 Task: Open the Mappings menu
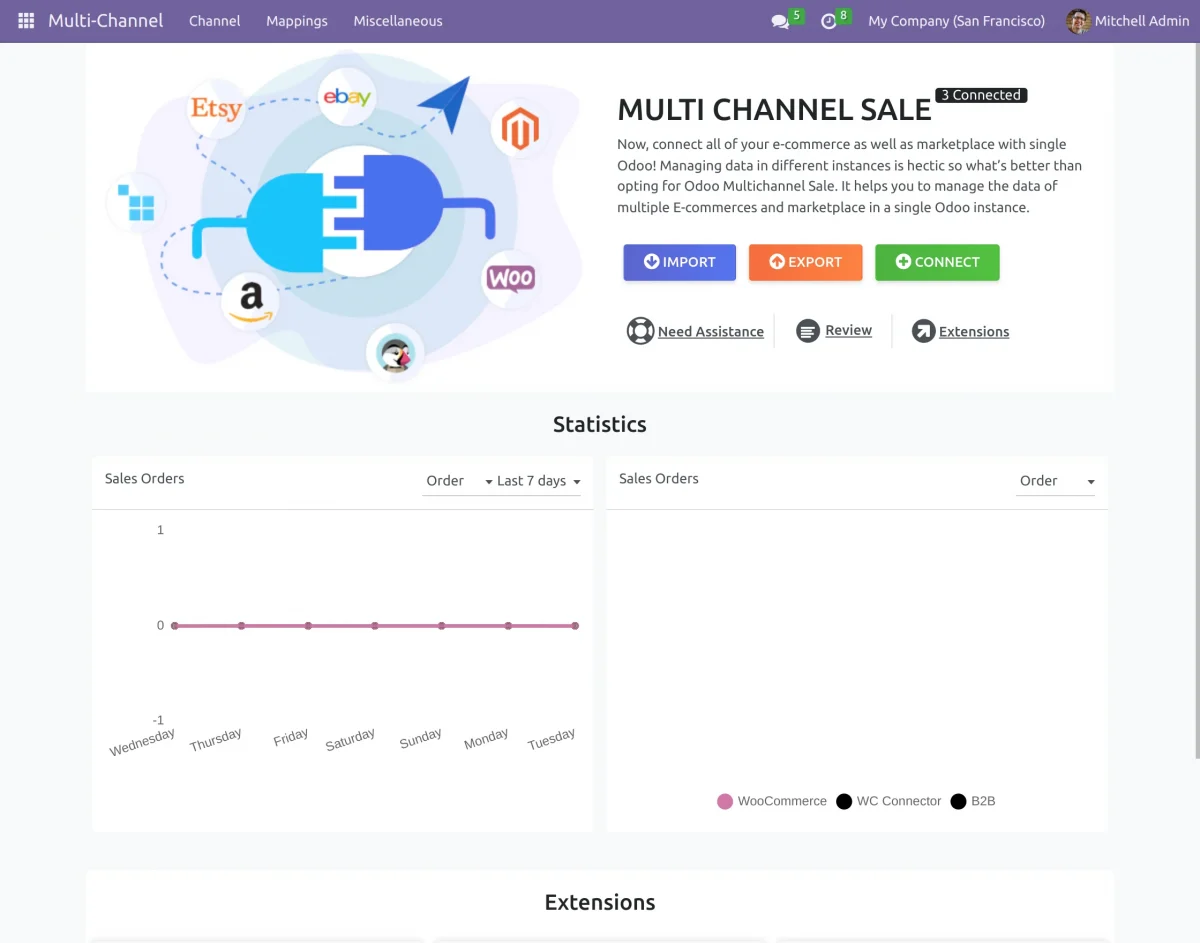(297, 21)
